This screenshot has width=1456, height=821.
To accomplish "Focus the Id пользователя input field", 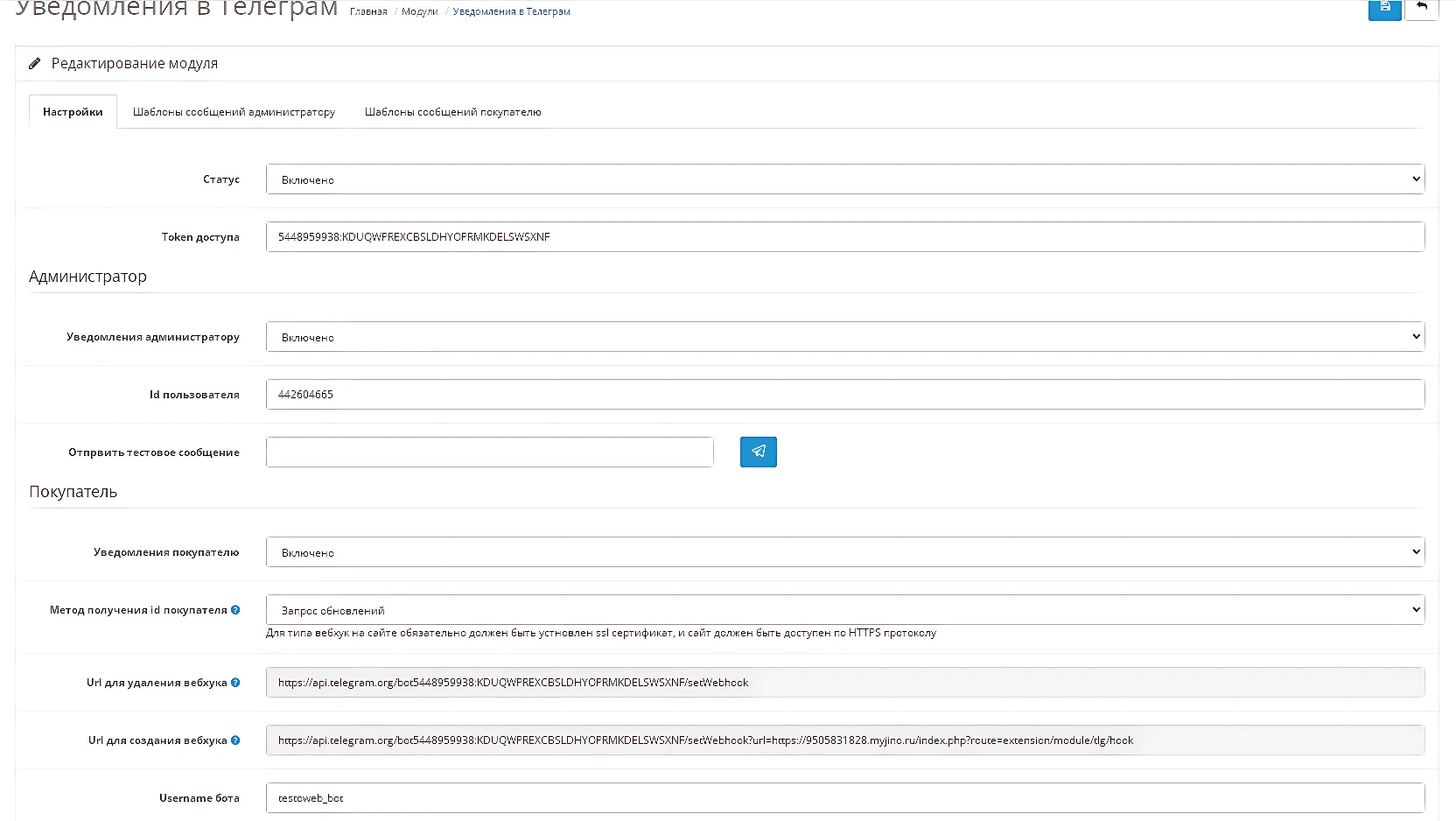I will [x=845, y=395].
